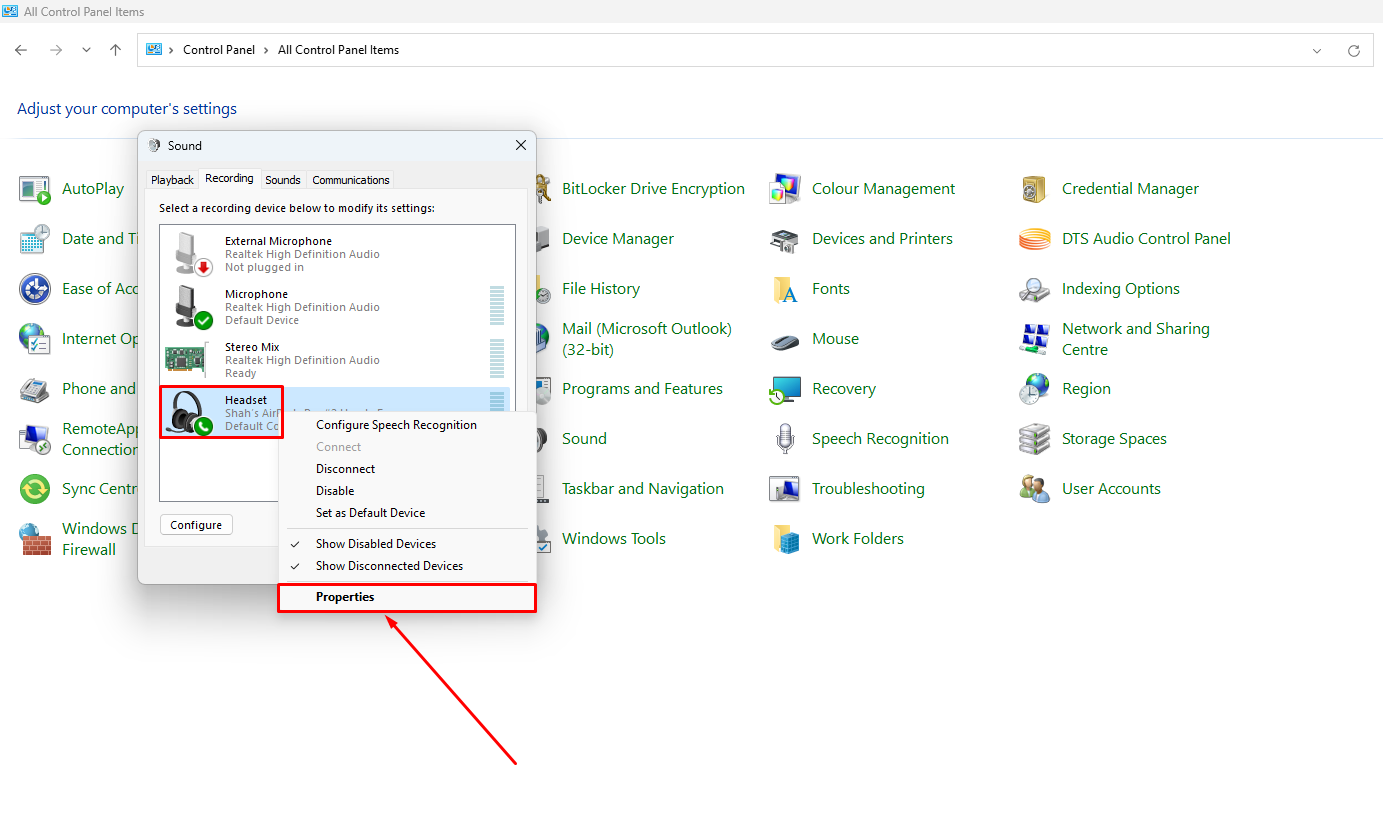Click the Internet Options globe icon
The image size is (1383, 823).
point(35,339)
